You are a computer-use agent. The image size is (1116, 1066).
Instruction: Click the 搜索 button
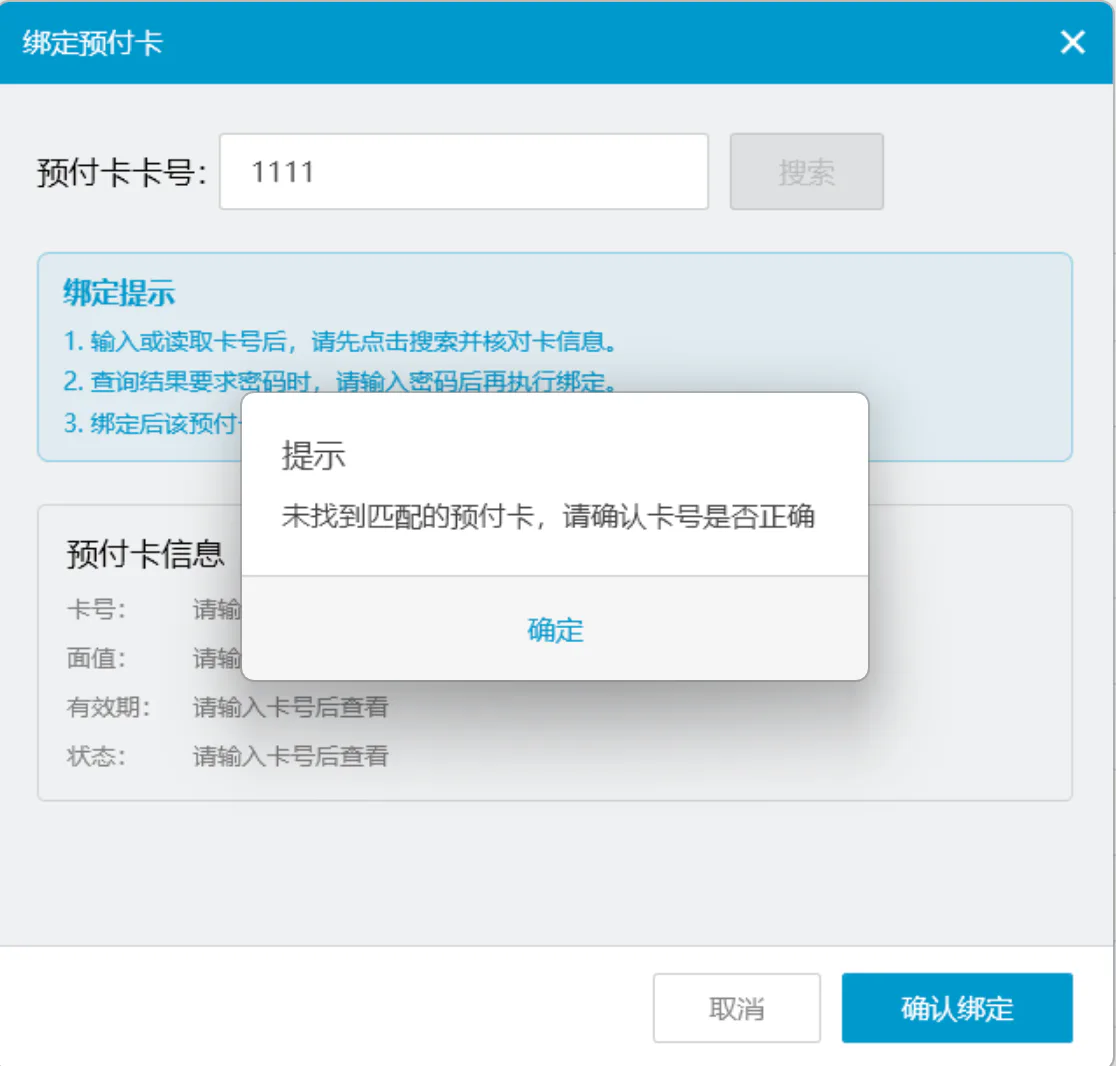click(x=806, y=171)
